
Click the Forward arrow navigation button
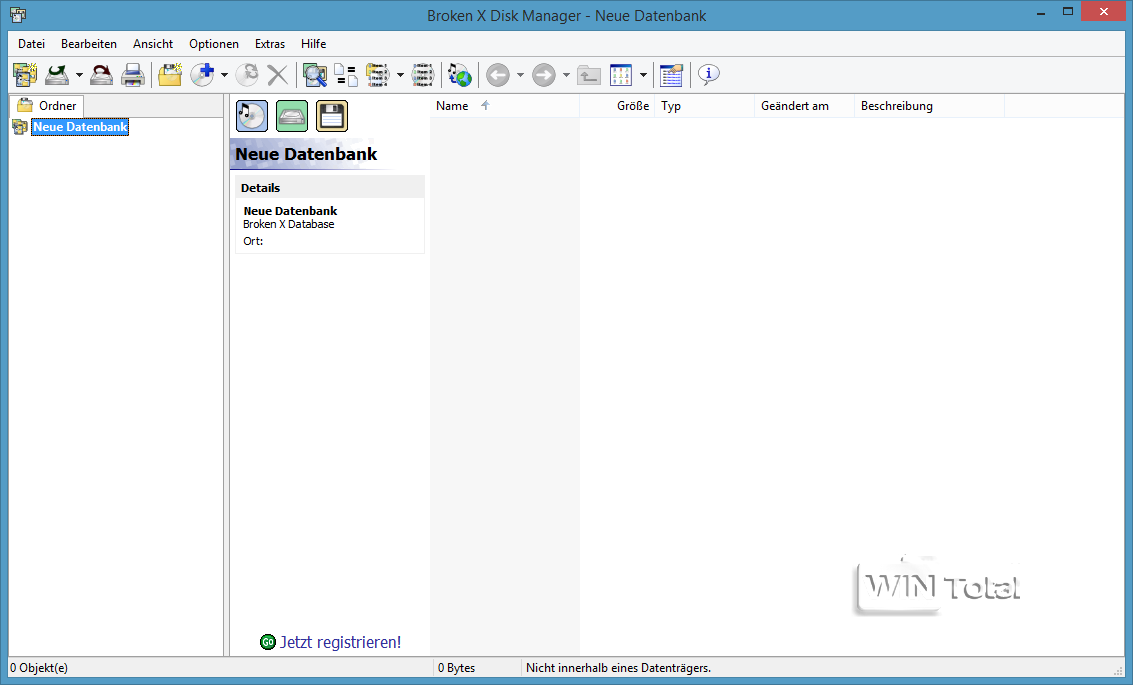click(x=544, y=74)
